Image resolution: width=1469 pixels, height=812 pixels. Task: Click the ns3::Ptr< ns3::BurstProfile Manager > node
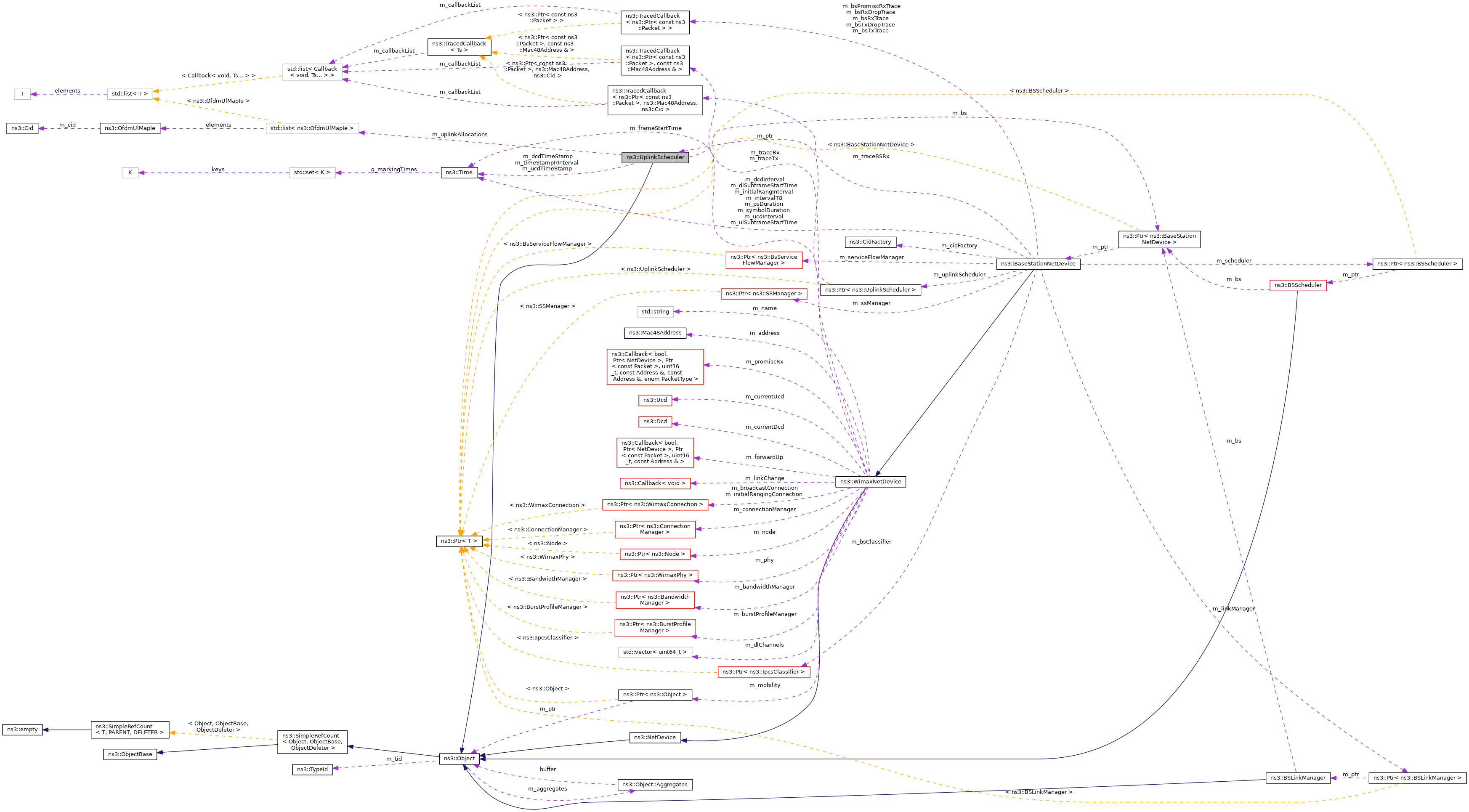(x=655, y=628)
